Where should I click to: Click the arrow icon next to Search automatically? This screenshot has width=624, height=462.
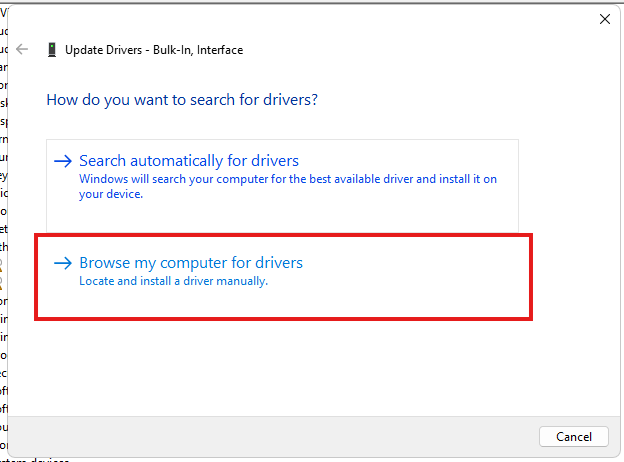coord(63,161)
